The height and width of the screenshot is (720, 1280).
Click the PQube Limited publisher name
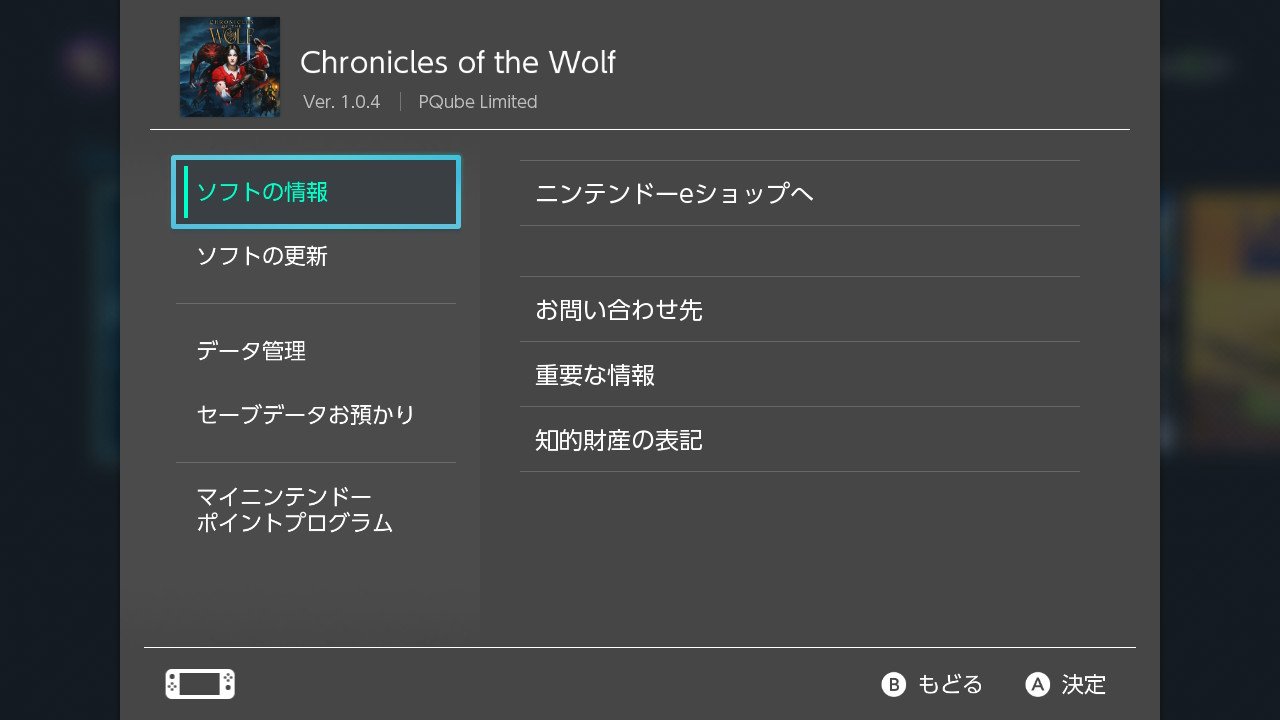click(x=478, y=102)
